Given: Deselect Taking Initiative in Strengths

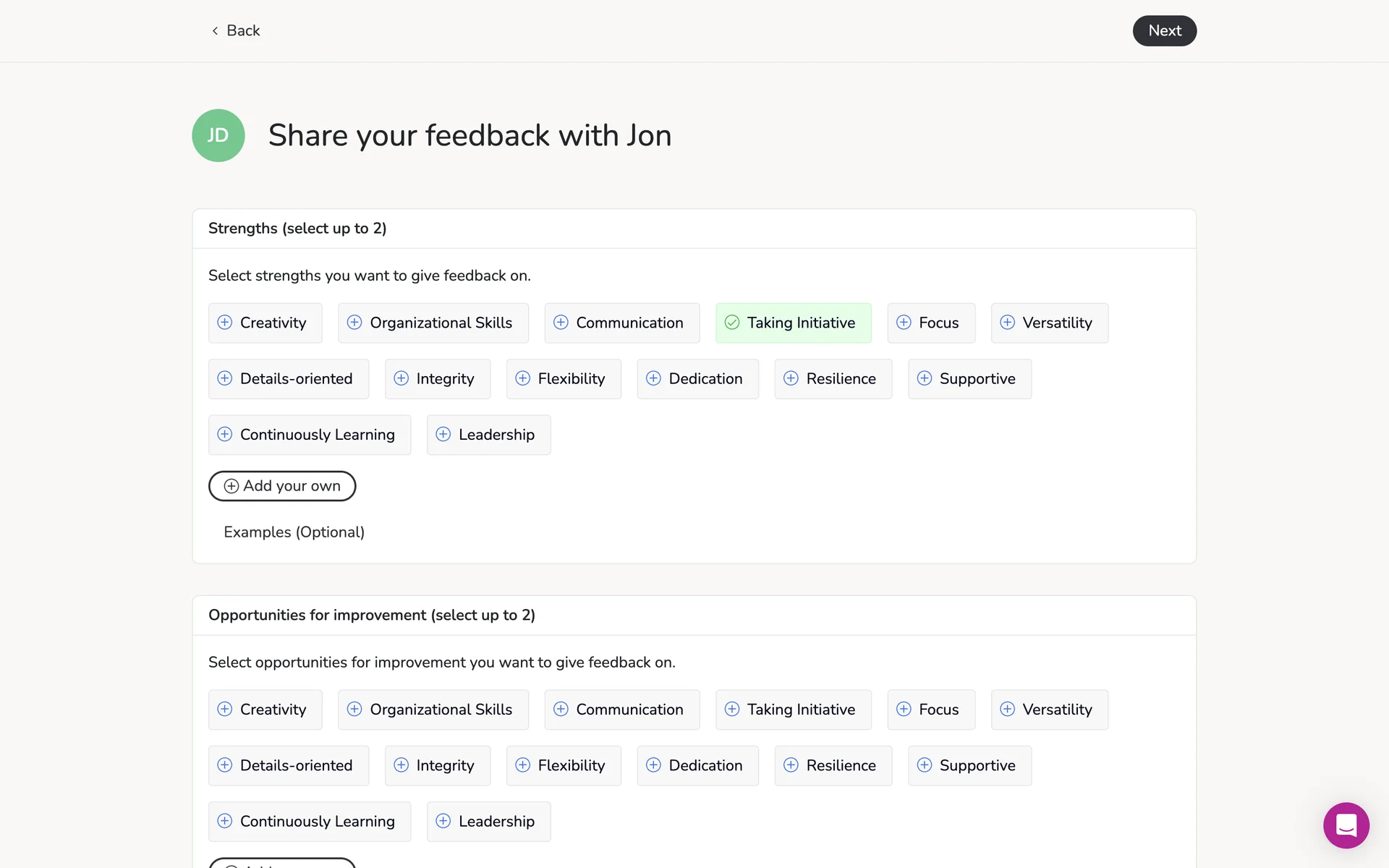Looking at the screenshot, I should coord(793,323).
